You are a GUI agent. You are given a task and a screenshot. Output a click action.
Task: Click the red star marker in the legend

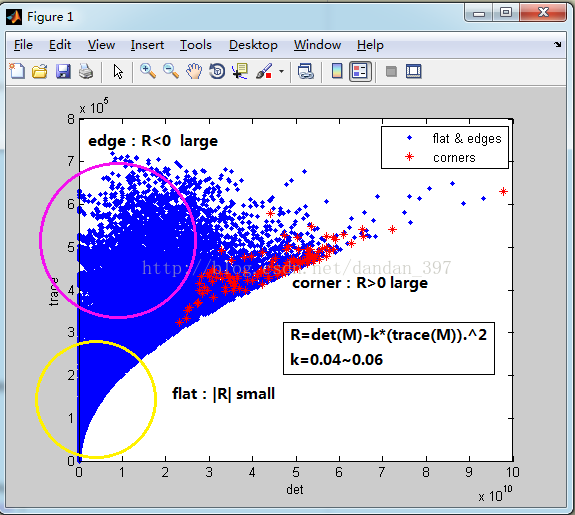(409, 157)
